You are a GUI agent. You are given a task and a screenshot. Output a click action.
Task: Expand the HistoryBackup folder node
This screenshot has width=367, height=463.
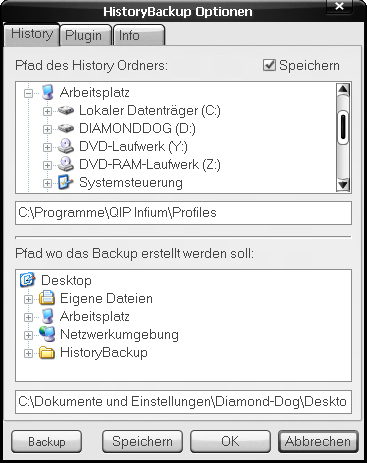tap(28, 353)
